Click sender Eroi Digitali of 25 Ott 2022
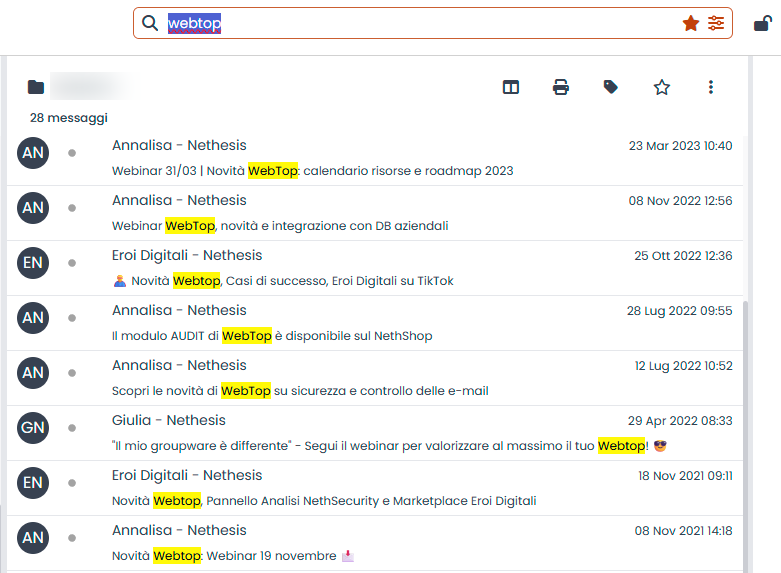781x573 pixels. 187,255
